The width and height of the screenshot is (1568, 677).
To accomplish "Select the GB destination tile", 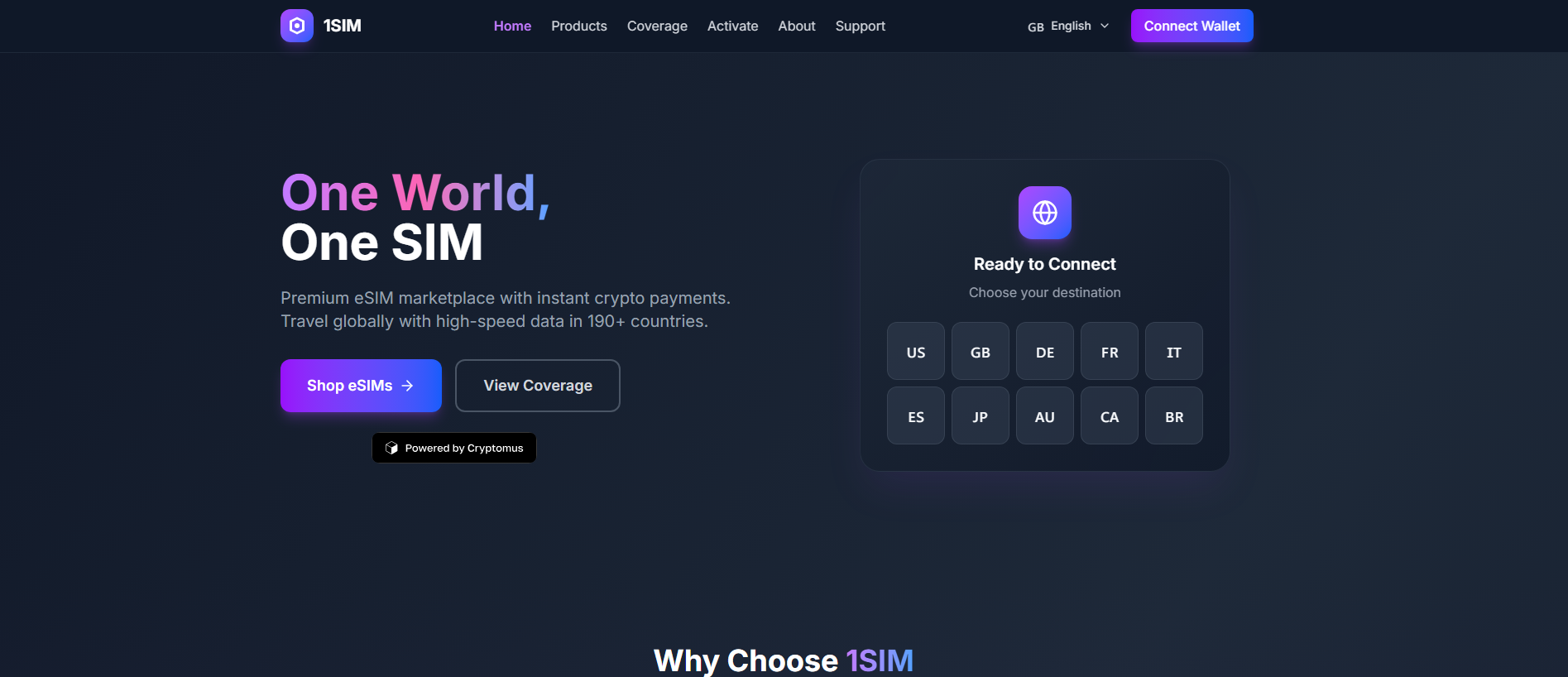I will point(981,351).
